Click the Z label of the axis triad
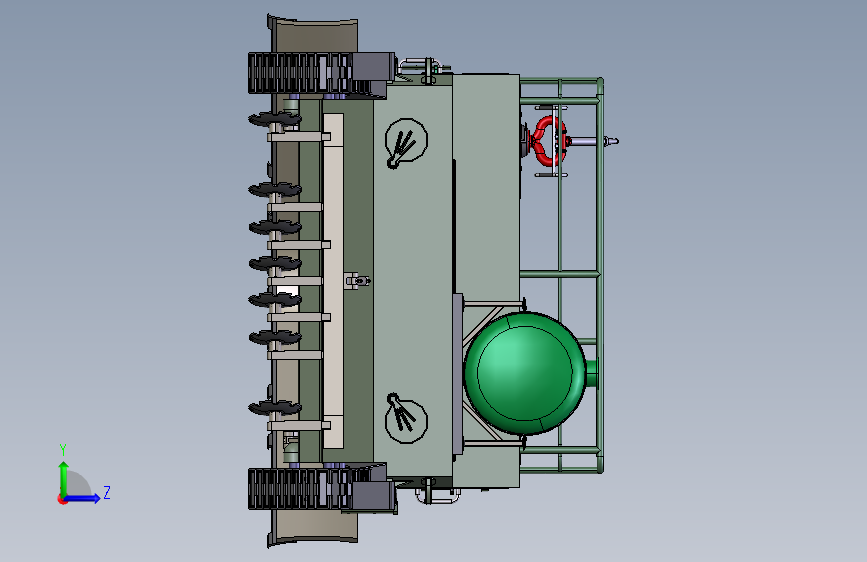 (107, 492)
